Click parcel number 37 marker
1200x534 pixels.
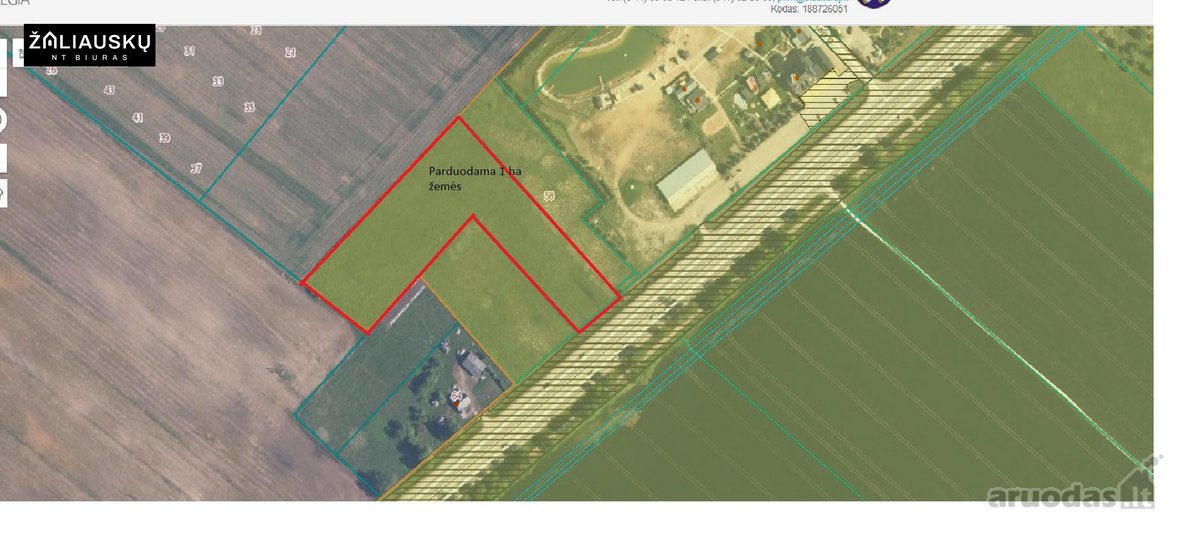196,169
